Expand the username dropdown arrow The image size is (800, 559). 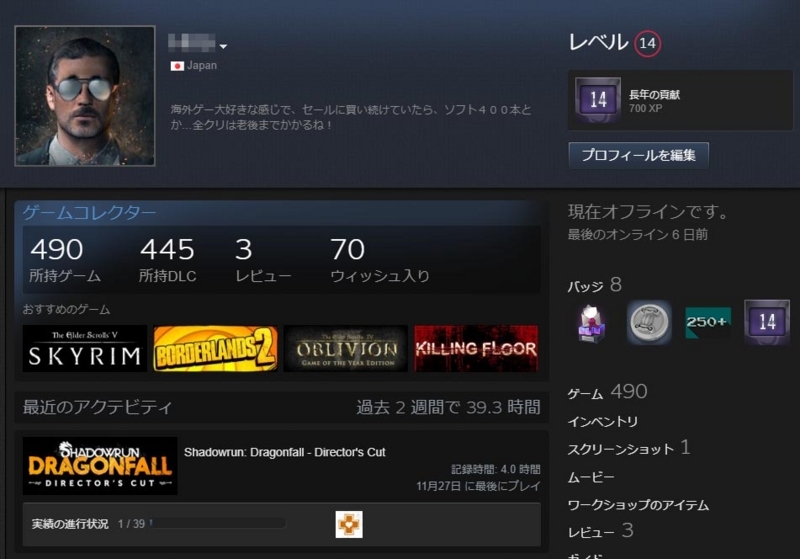223,46
